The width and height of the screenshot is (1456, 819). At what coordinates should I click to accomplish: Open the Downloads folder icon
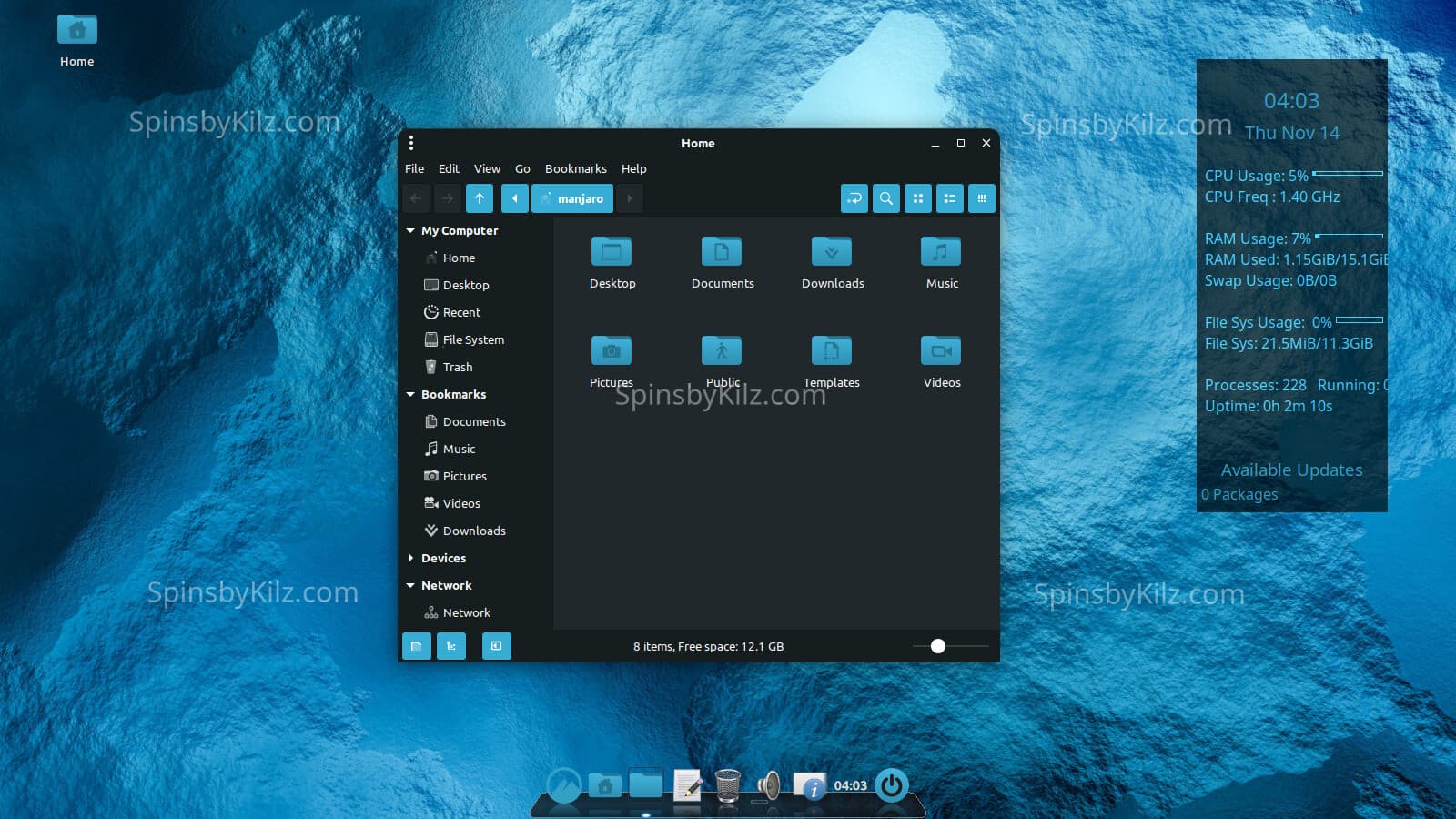[832, 253]
